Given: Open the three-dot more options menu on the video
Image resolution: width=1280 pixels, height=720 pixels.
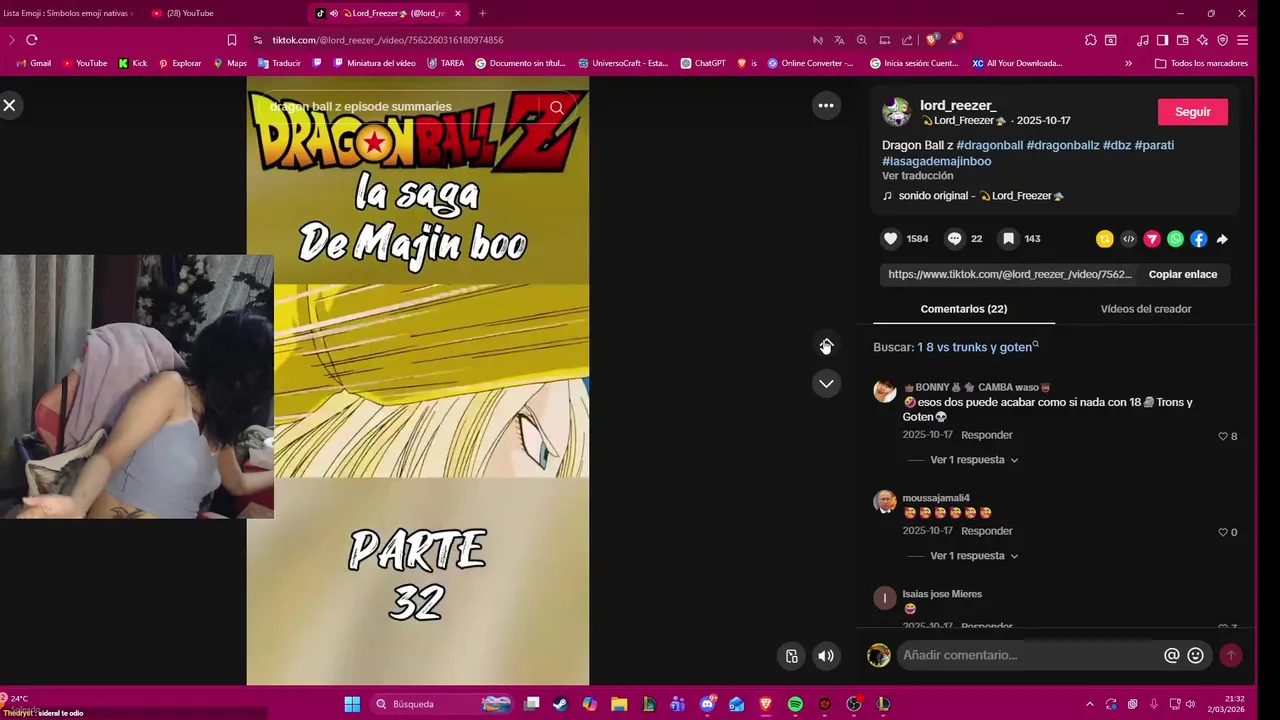Looking at the screenshot, I should click(826, 105).
